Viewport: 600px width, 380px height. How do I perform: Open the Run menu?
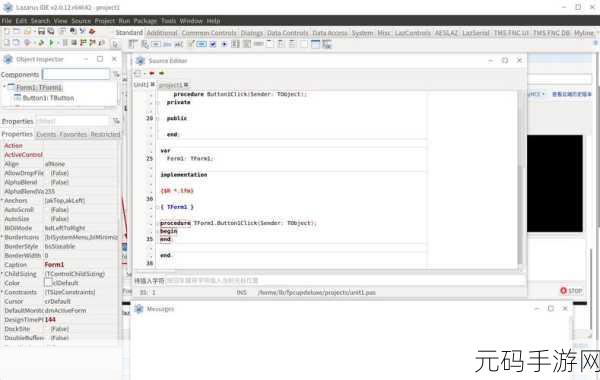pos(124,21)
